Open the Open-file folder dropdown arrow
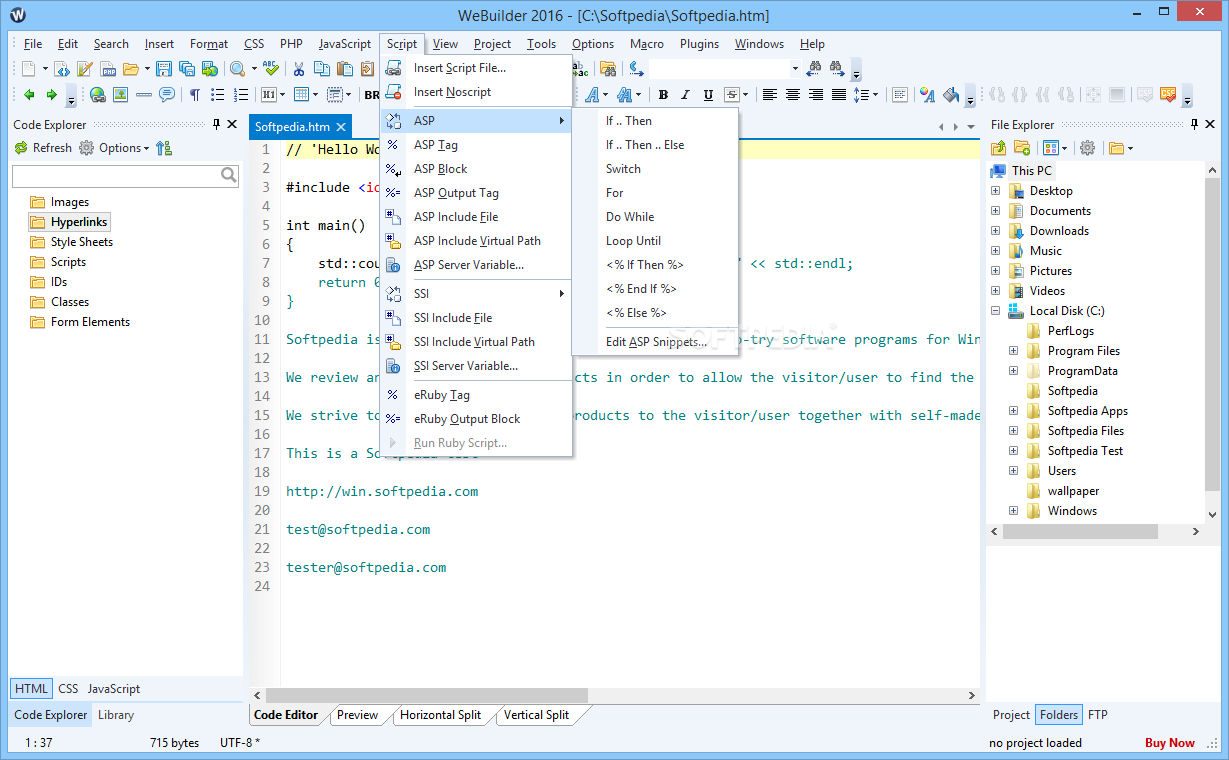Viewport: 1229px width, 760px height. [145, 69]
